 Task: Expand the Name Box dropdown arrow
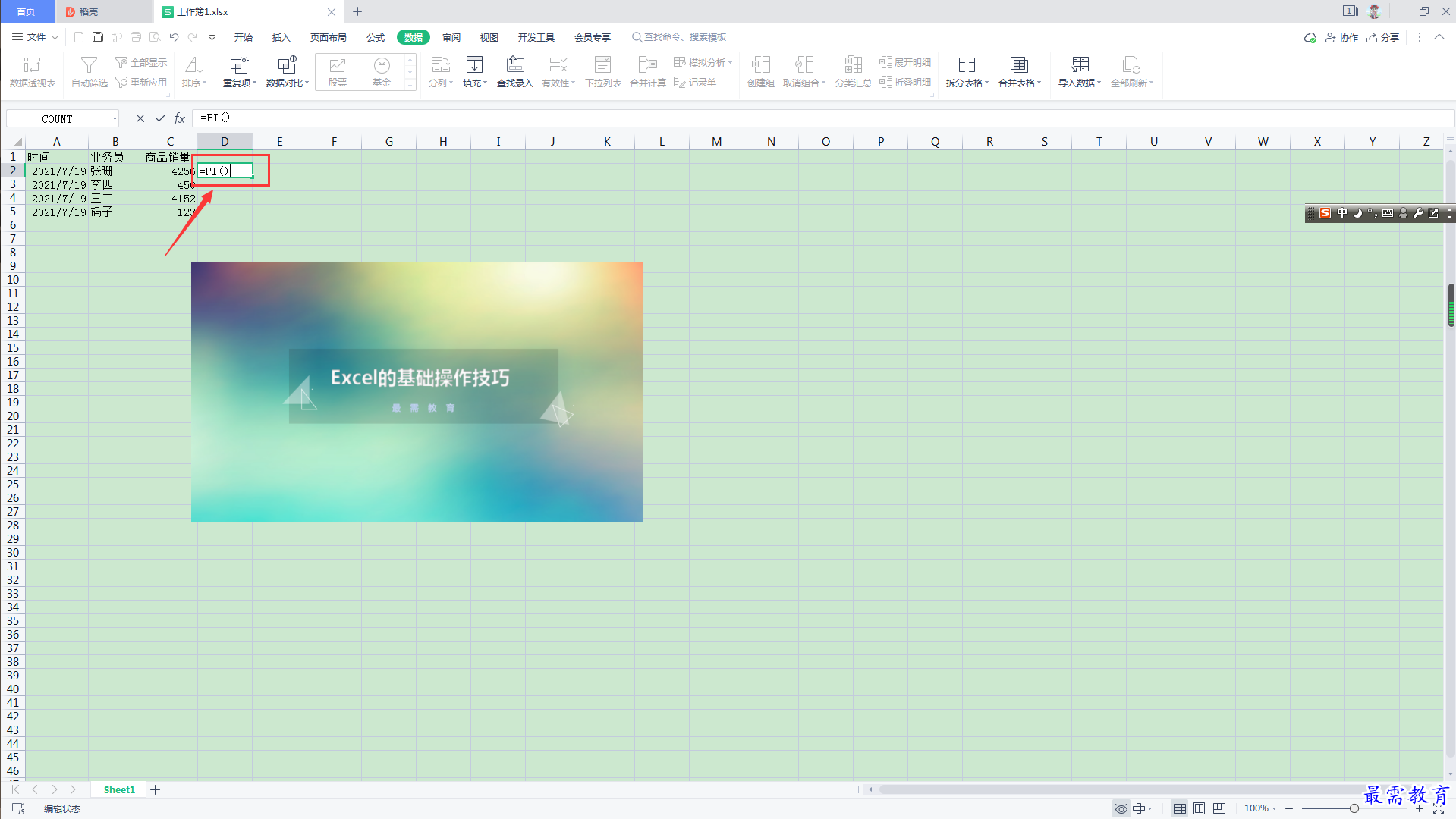(115, 119)
